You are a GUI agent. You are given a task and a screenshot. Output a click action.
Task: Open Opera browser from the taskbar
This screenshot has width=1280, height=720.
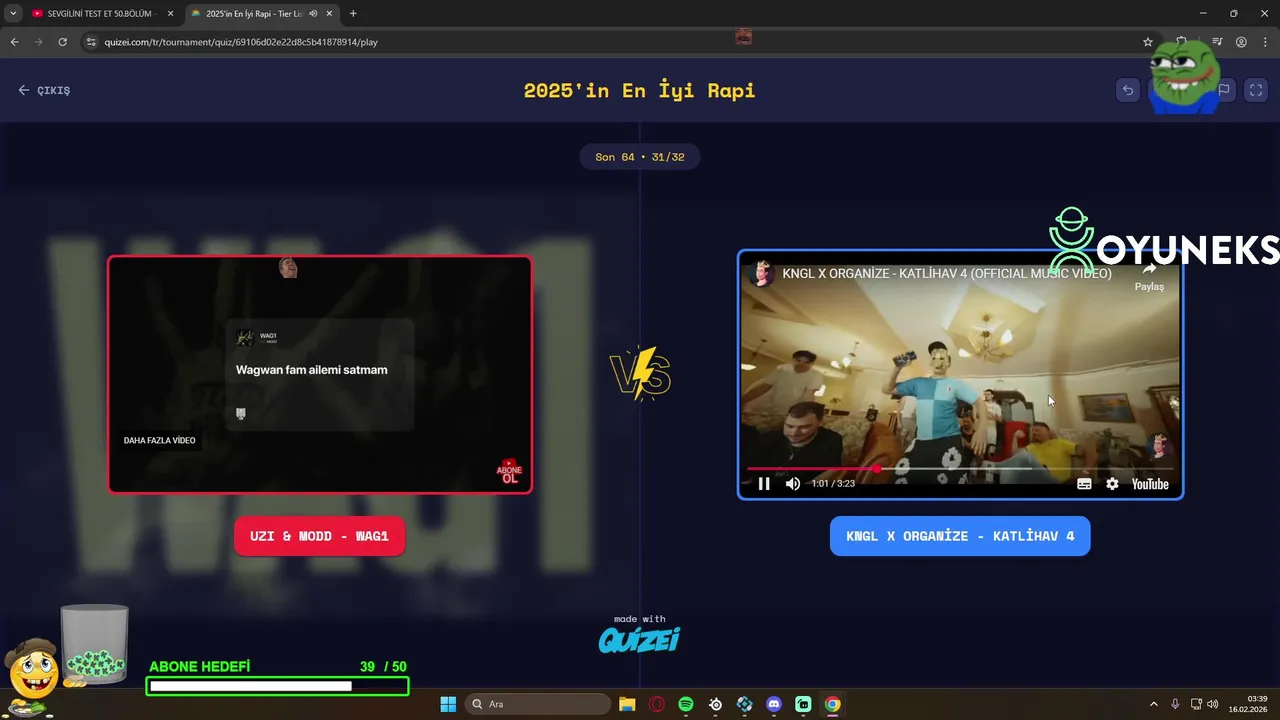tap(657, 704)
